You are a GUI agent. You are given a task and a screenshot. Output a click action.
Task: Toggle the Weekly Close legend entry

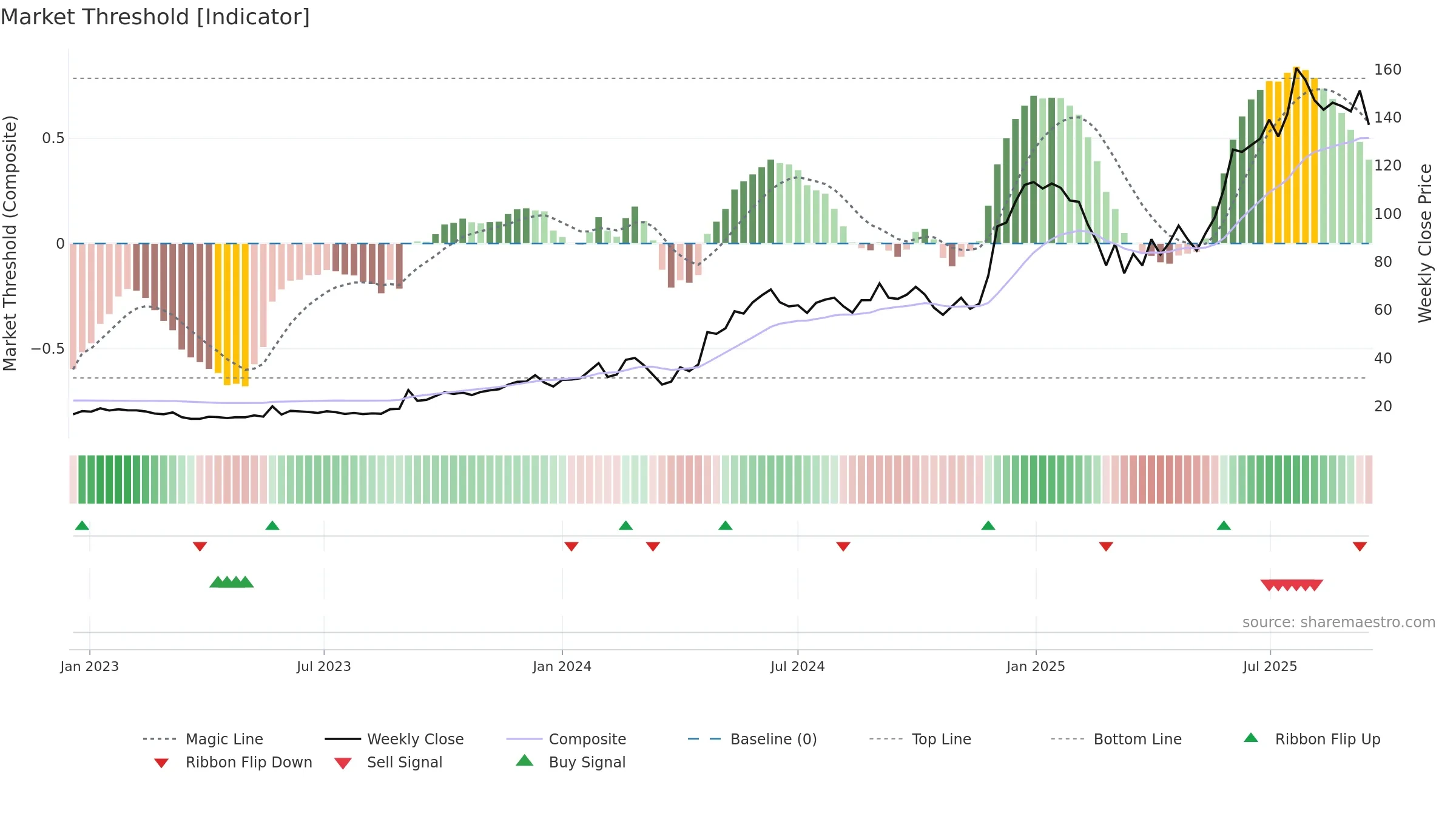tap(394, 739)
